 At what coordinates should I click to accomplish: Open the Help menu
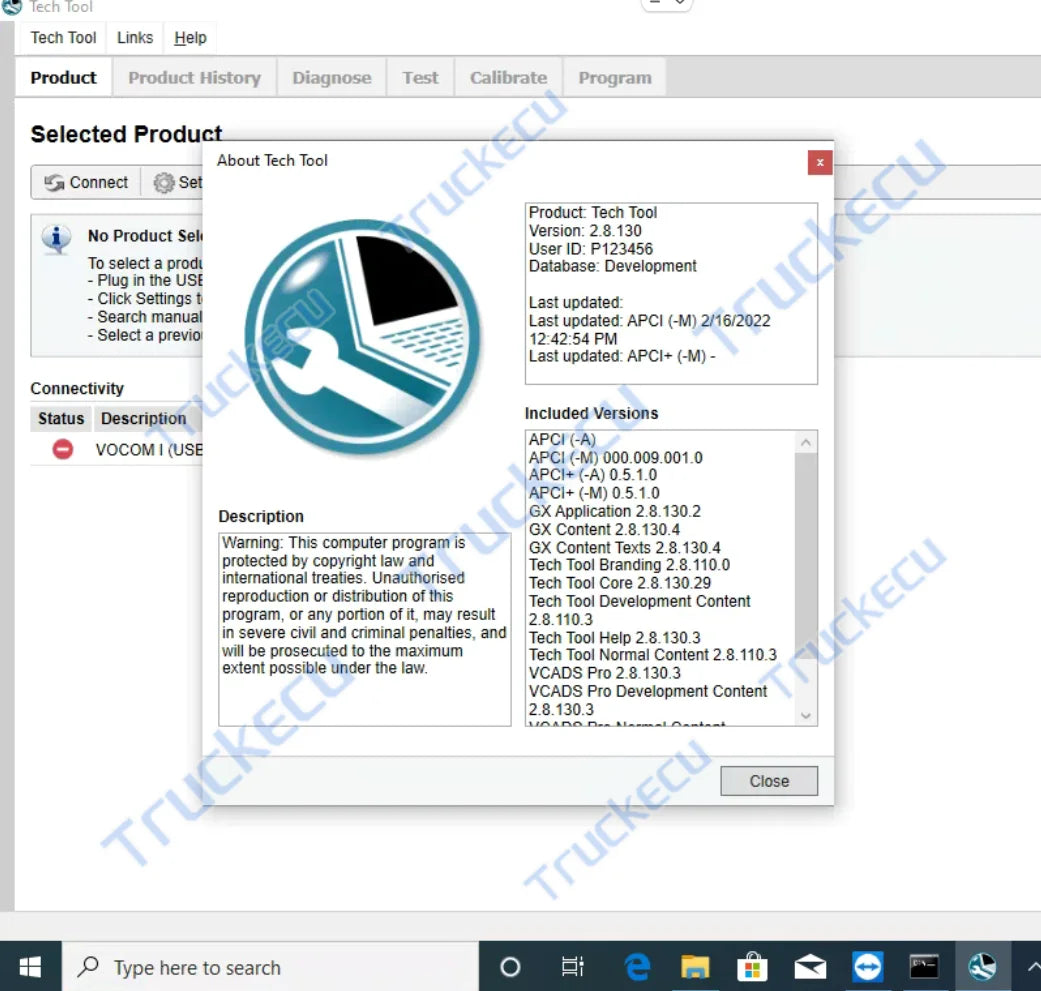[190, 38]
